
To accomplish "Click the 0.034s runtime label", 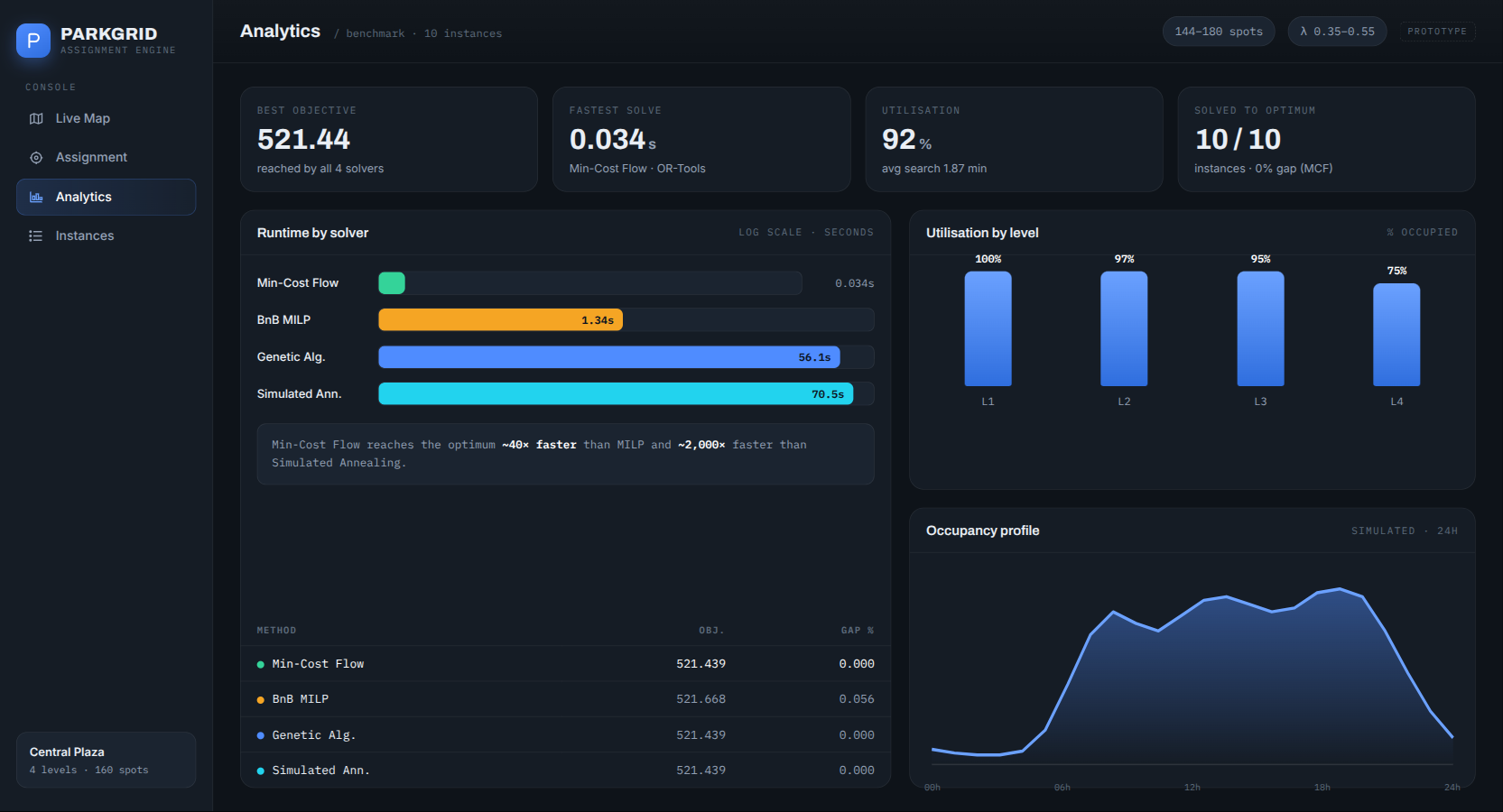I will tap(854, 283).
